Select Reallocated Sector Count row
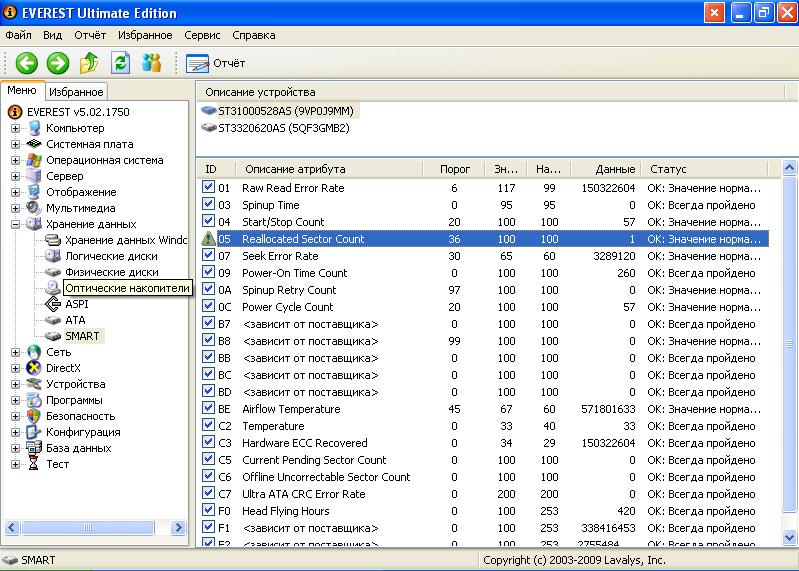This screenshot has width=799, height=571. (x=303, y=239)
